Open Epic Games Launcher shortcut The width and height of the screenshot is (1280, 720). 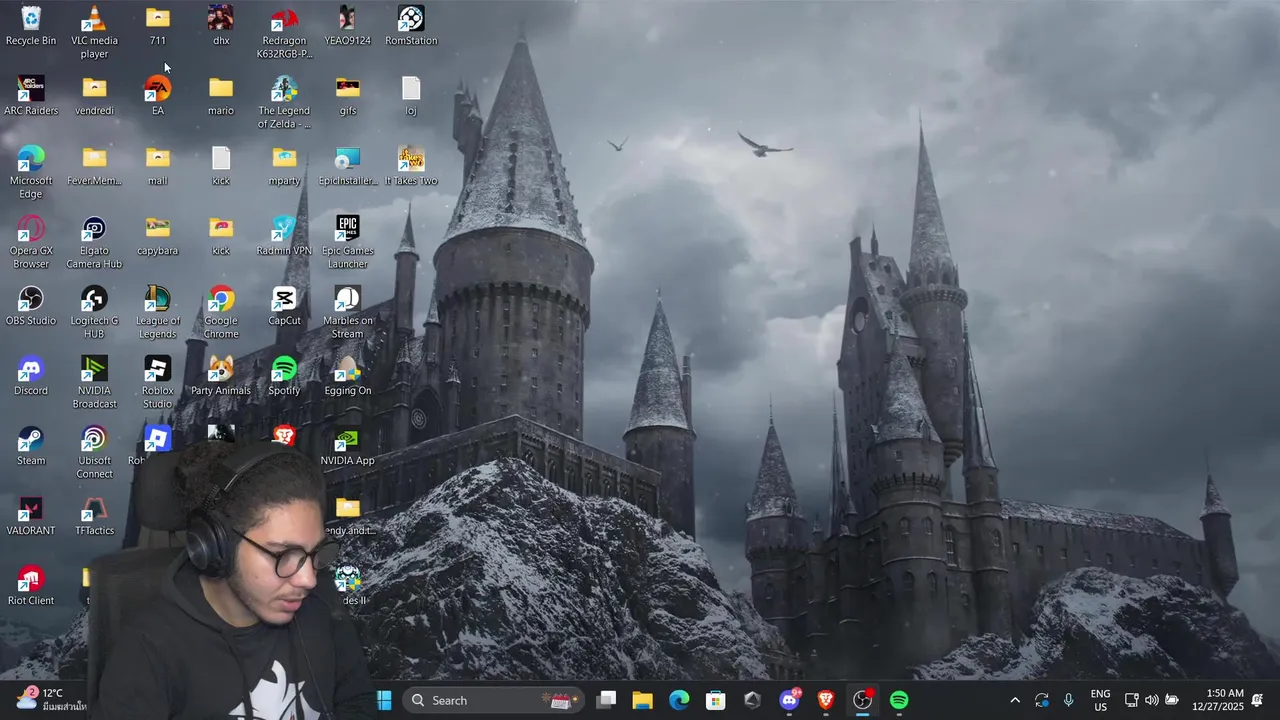point(347,242)
